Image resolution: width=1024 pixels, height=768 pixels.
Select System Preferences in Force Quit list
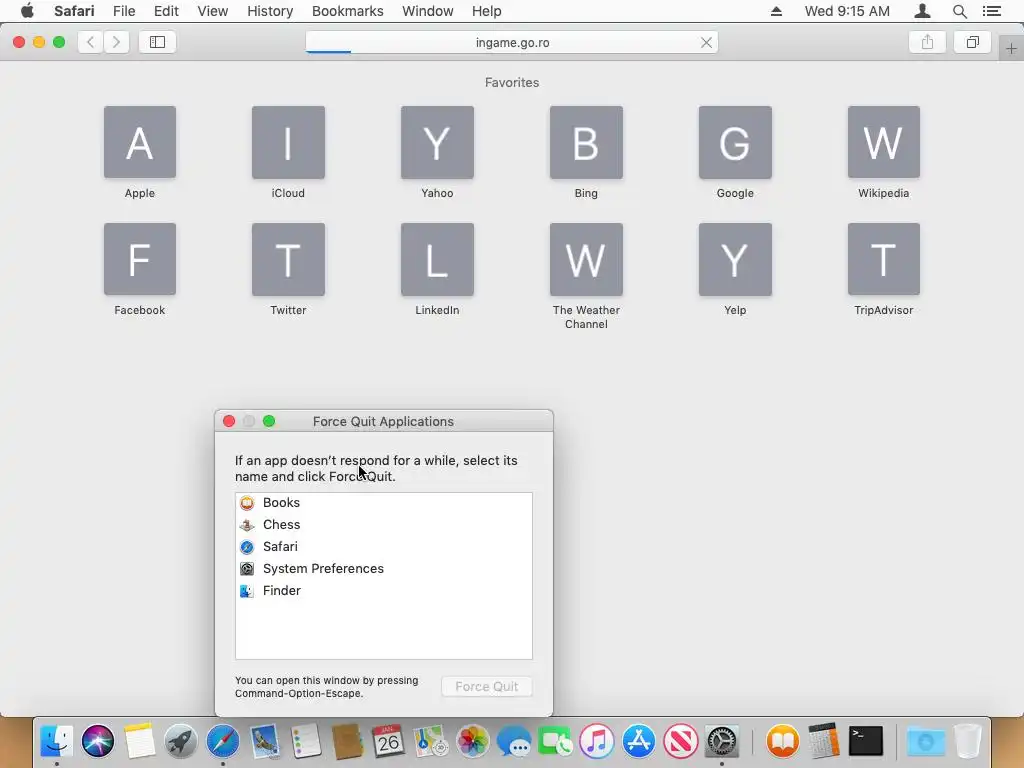(384, 569)
